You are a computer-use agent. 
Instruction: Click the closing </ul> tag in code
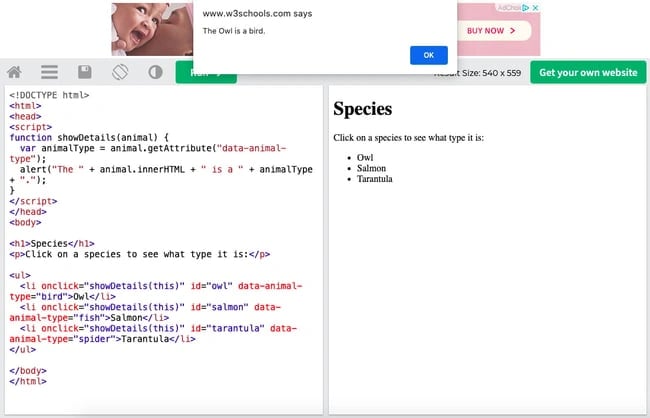pos(22,350)
